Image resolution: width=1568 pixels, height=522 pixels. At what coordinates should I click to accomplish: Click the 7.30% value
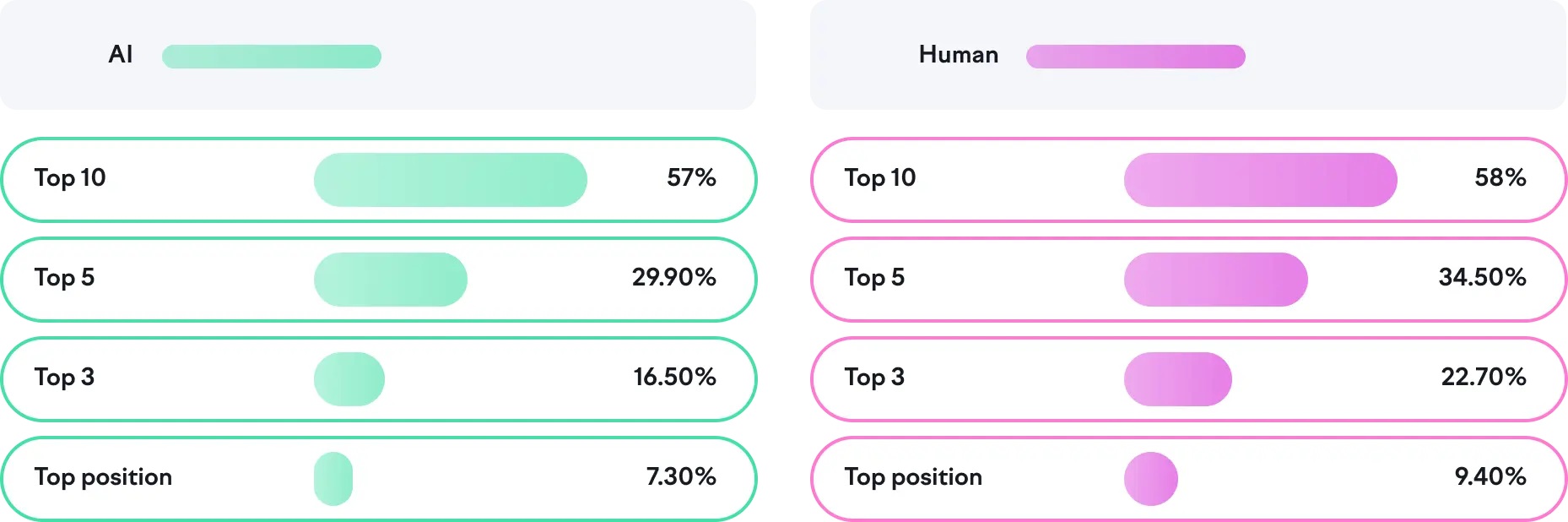coord(680,476)
